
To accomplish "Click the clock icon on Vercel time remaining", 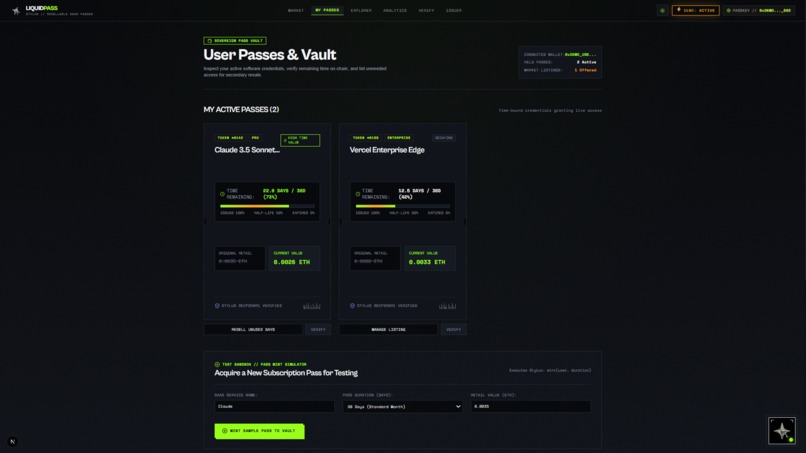I will pos(358,194).
